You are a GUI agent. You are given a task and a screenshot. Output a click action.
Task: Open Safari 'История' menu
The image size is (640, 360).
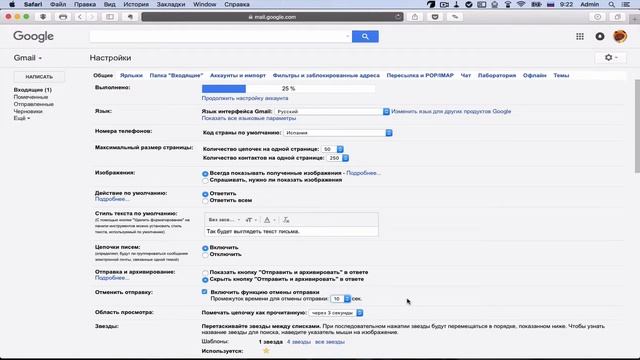tap(136, 4)
